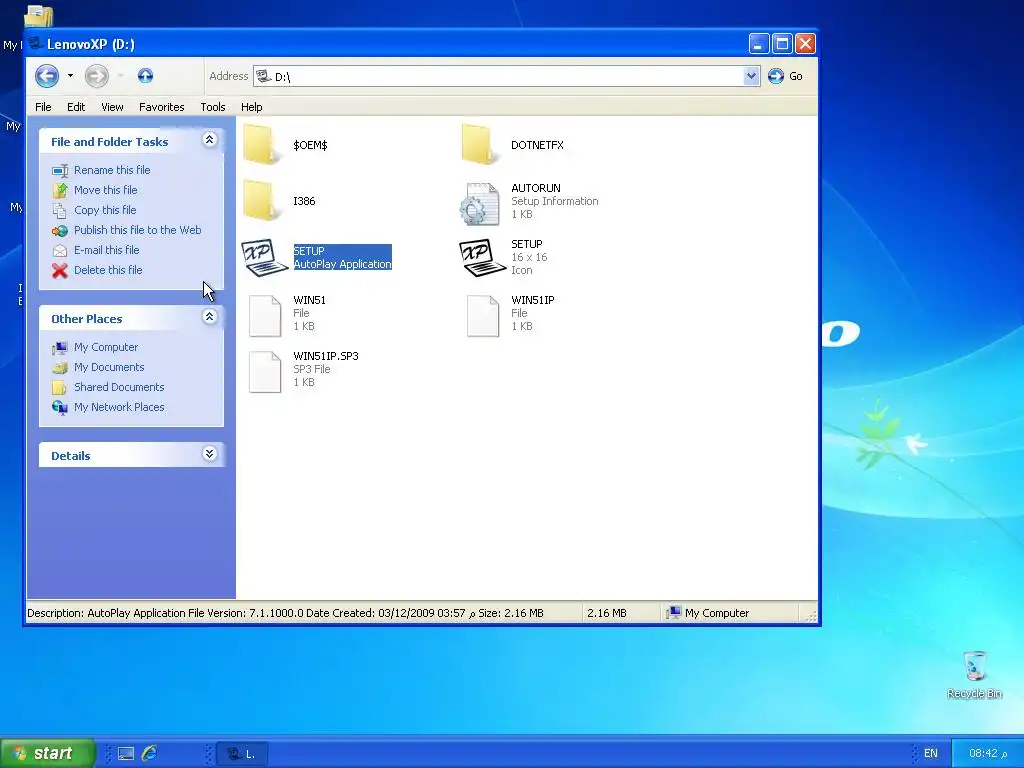Click the EN language indicator

931,754
